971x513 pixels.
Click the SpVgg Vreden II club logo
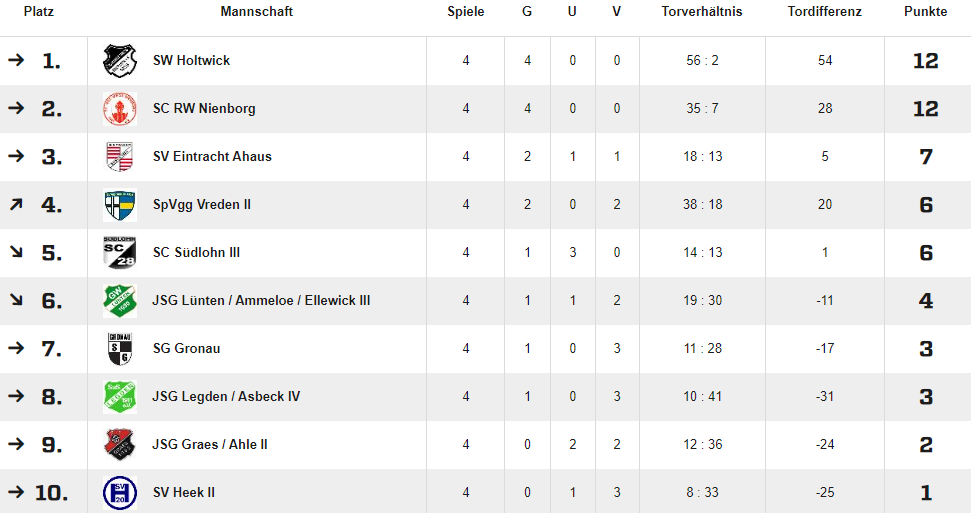tap(119, 205)
